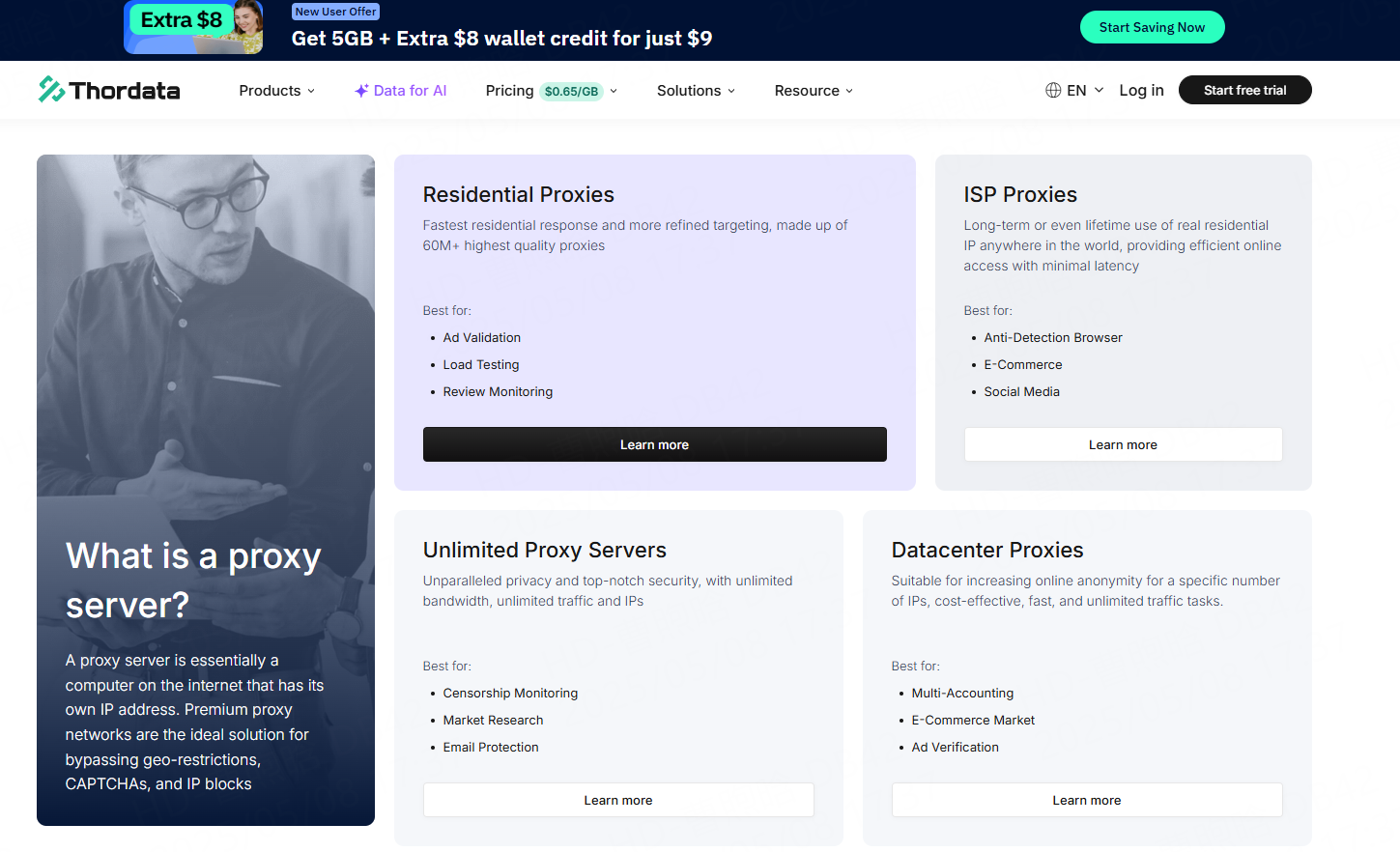The height and width of the screenshot is (852, 1400).
Task: Click Learn more under Datacenter Proxies
Action: coord(1087,800)
